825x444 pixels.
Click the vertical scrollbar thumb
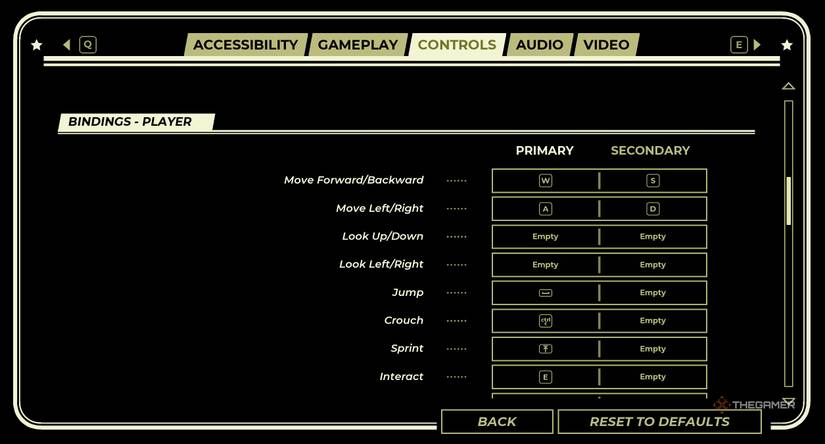(x=788, y=200)
